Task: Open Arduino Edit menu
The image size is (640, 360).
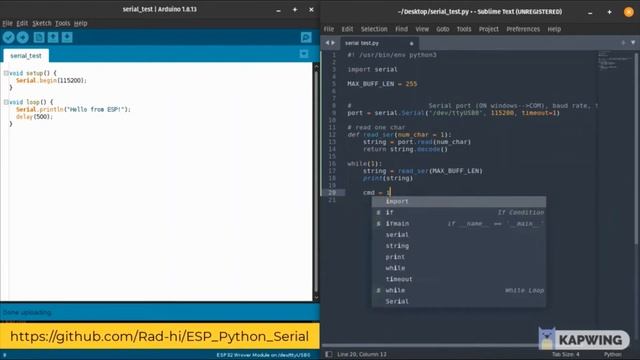Action: pos(22,23)
